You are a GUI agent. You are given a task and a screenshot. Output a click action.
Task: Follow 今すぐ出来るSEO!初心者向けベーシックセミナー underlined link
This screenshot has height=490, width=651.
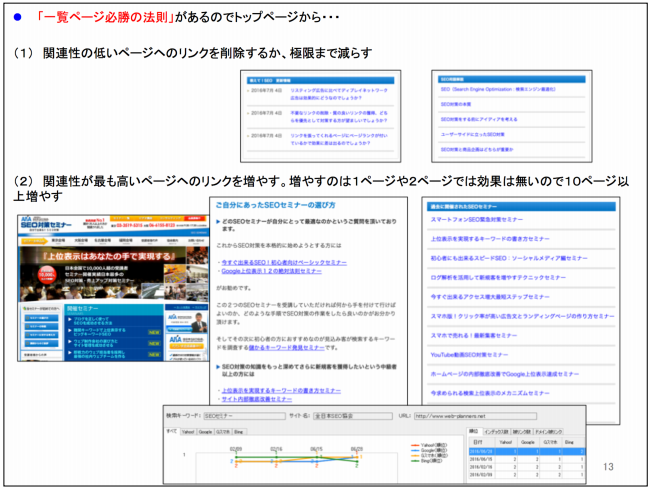click(x=284, y=262)
